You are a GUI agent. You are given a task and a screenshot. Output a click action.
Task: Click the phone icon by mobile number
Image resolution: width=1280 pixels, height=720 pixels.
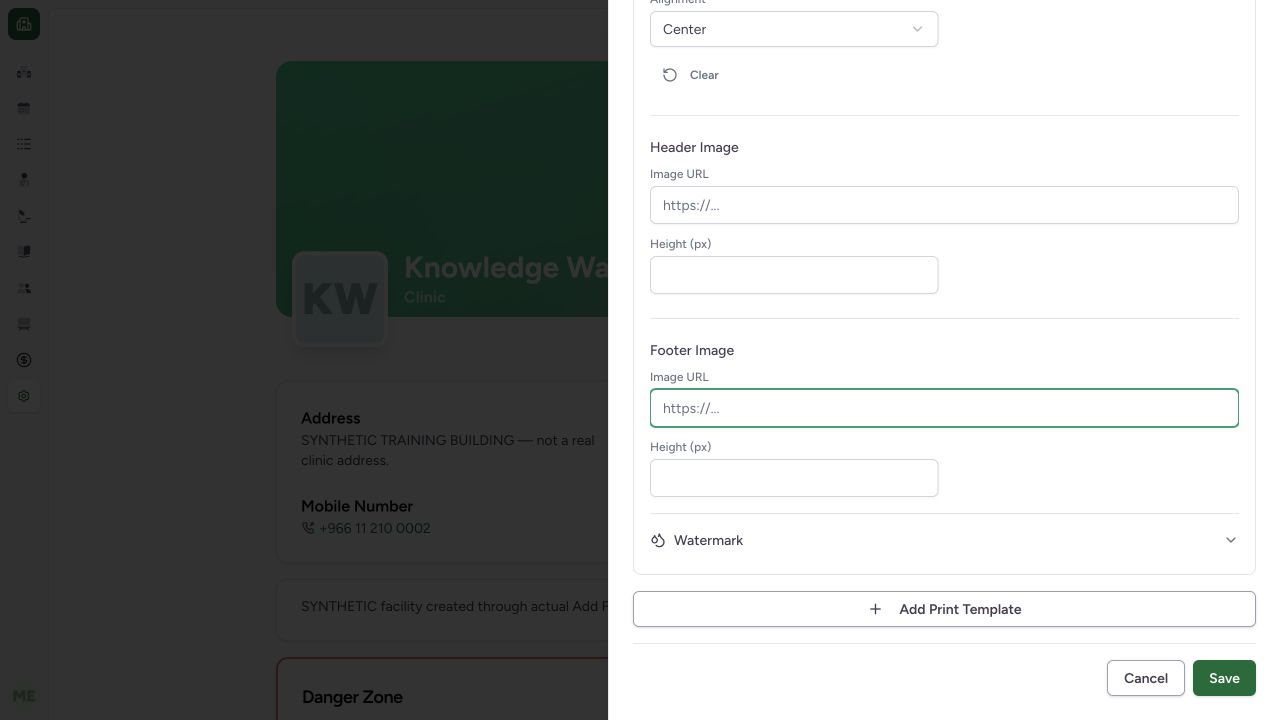point(308,528)
